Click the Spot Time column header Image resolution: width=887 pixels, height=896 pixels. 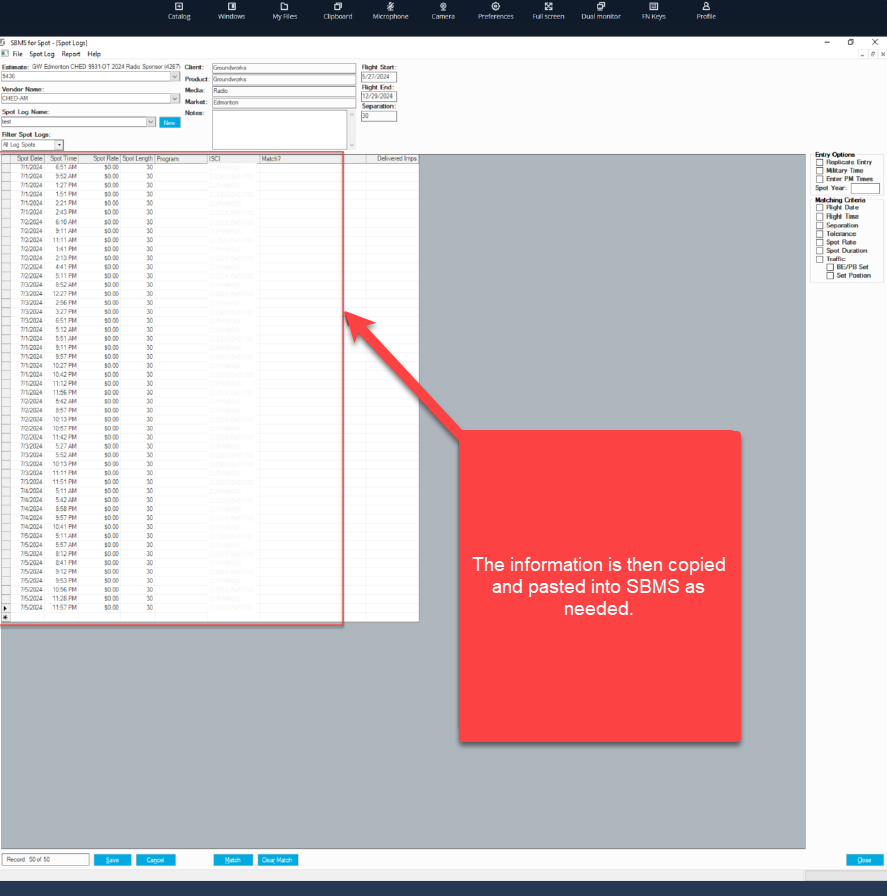tap(62, 159)
